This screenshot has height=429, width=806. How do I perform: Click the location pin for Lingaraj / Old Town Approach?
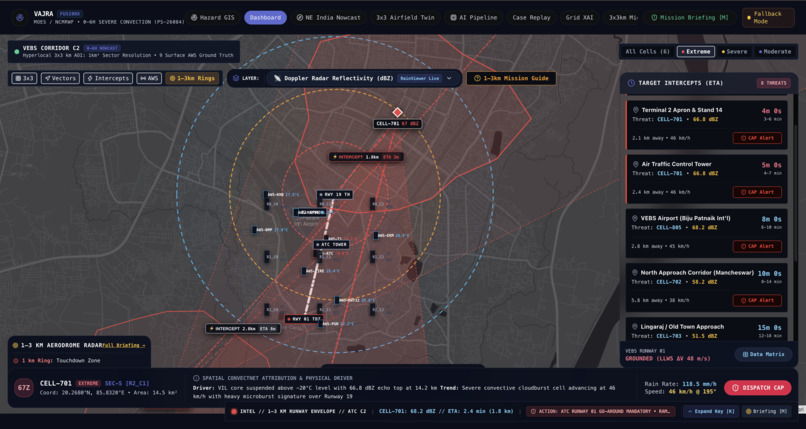pos(636,327)
